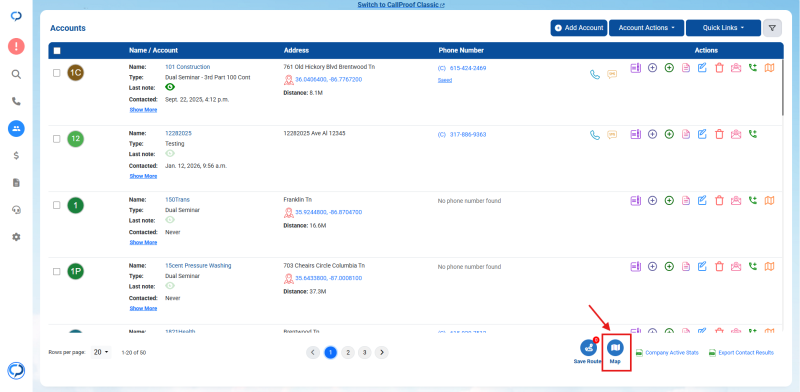Screen dimensions: 800x392
Task: Edit the 101 Construction account
Action: coord(703,67)
